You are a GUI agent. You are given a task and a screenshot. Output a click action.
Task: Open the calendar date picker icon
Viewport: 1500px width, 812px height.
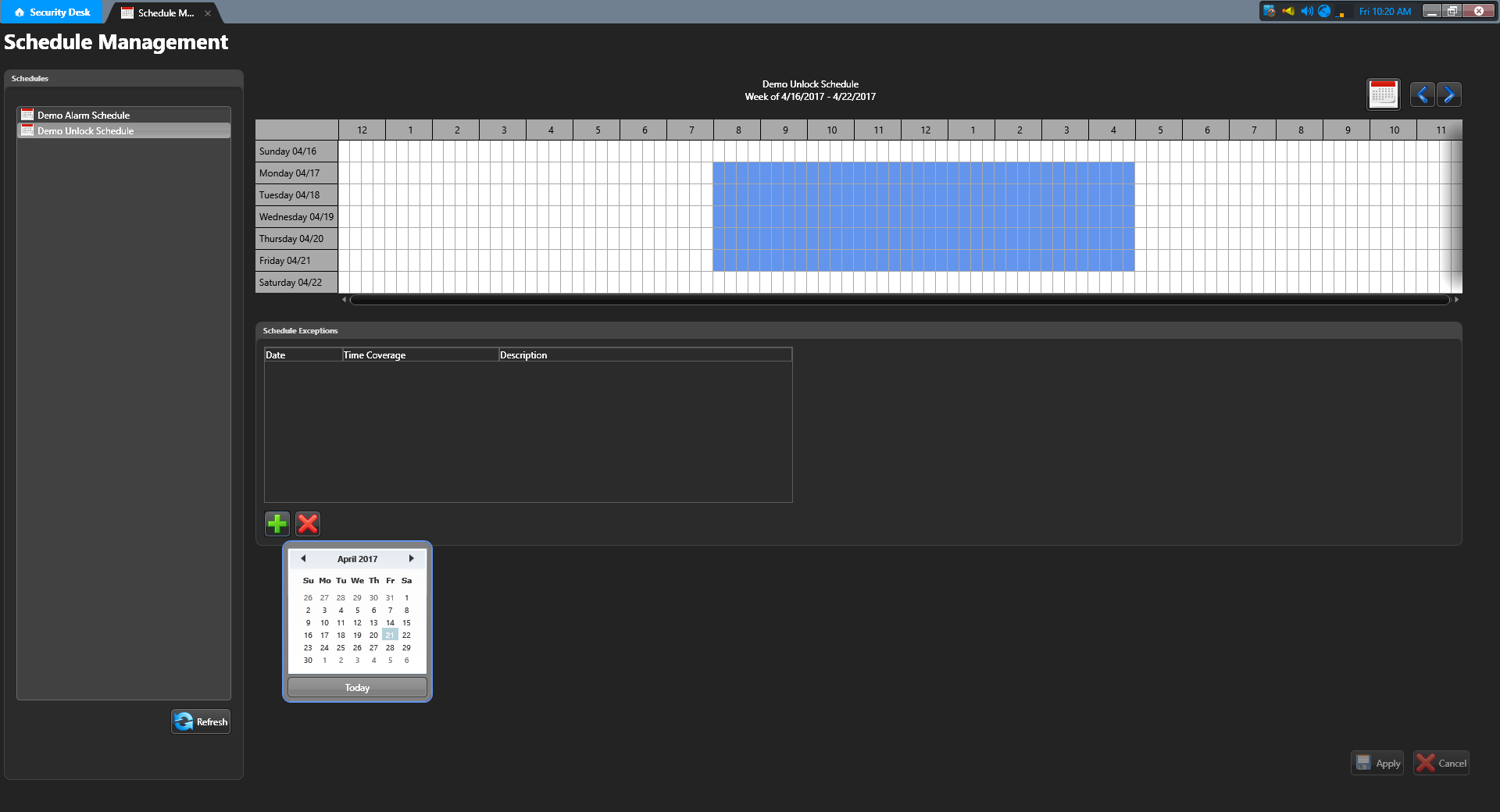(1383, 94)
